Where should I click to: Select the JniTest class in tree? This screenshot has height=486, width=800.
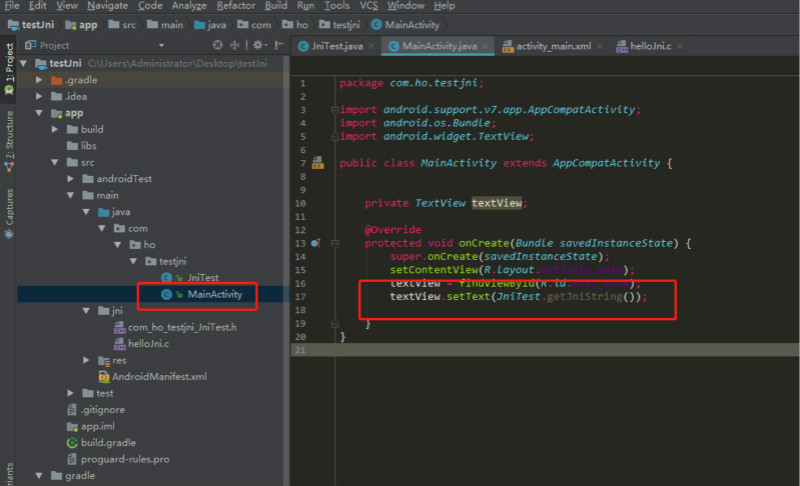(x=190, y=277)
